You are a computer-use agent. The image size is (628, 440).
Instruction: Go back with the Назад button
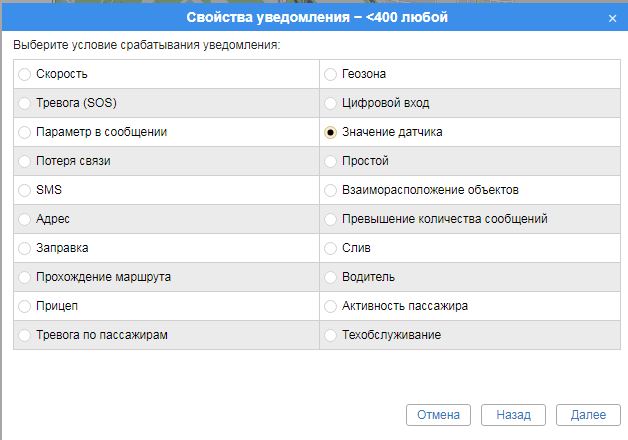[513, 415]
